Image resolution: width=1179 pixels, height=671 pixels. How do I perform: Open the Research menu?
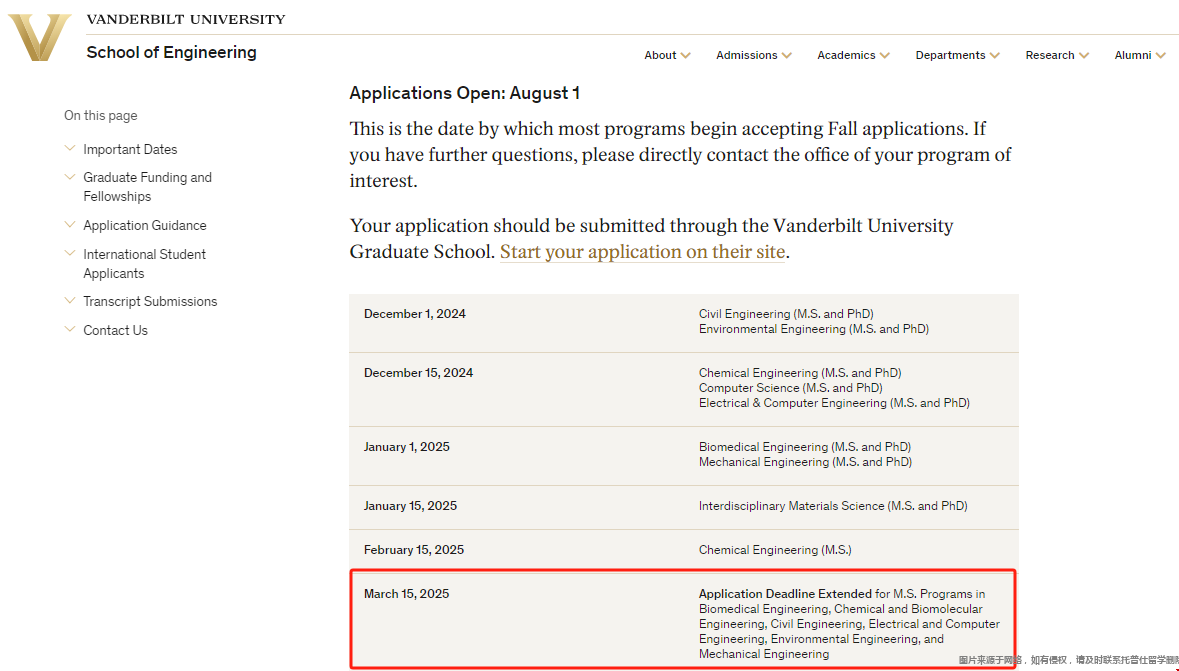[1050, 55]
